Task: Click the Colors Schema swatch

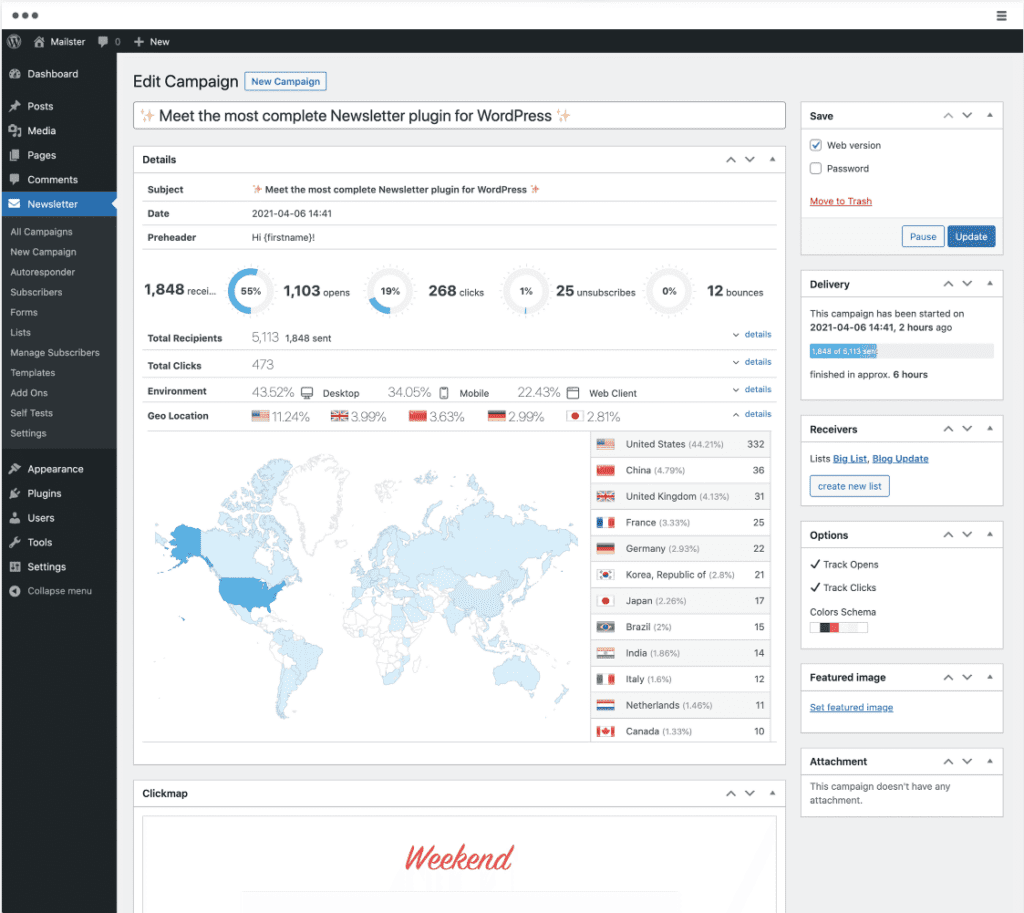Action: point(839,628)
